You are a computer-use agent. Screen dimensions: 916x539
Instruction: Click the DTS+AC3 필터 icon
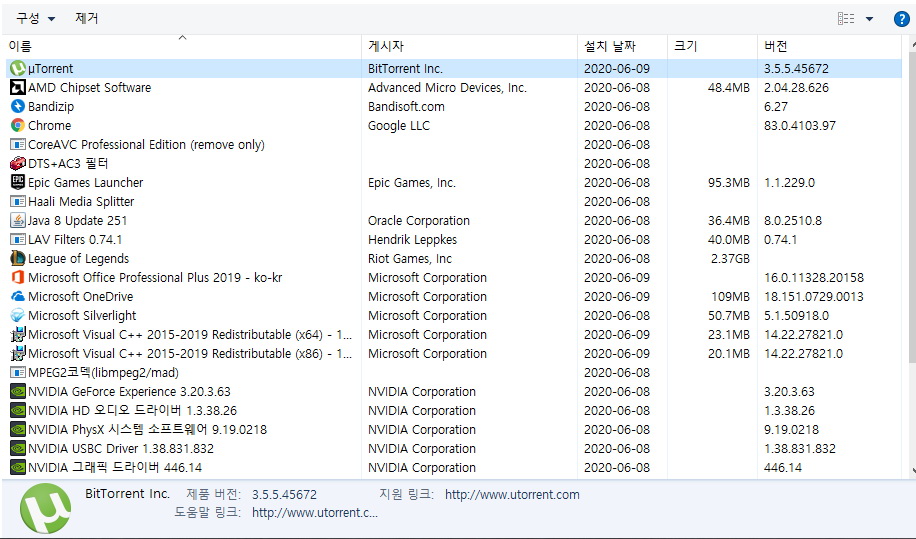coord(18,164)
